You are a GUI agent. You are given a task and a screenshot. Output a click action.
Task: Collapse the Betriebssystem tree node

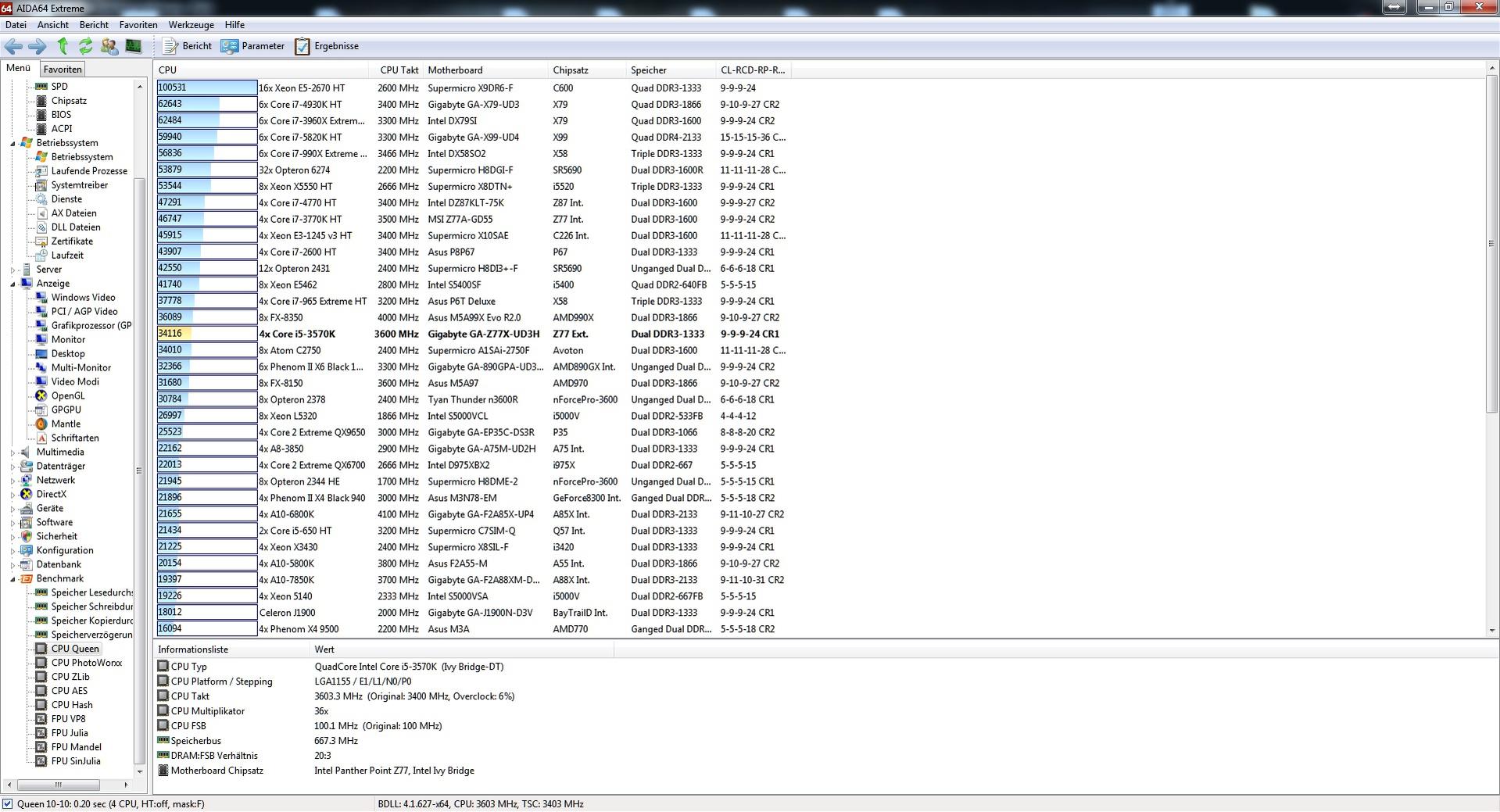pos(13,143)
